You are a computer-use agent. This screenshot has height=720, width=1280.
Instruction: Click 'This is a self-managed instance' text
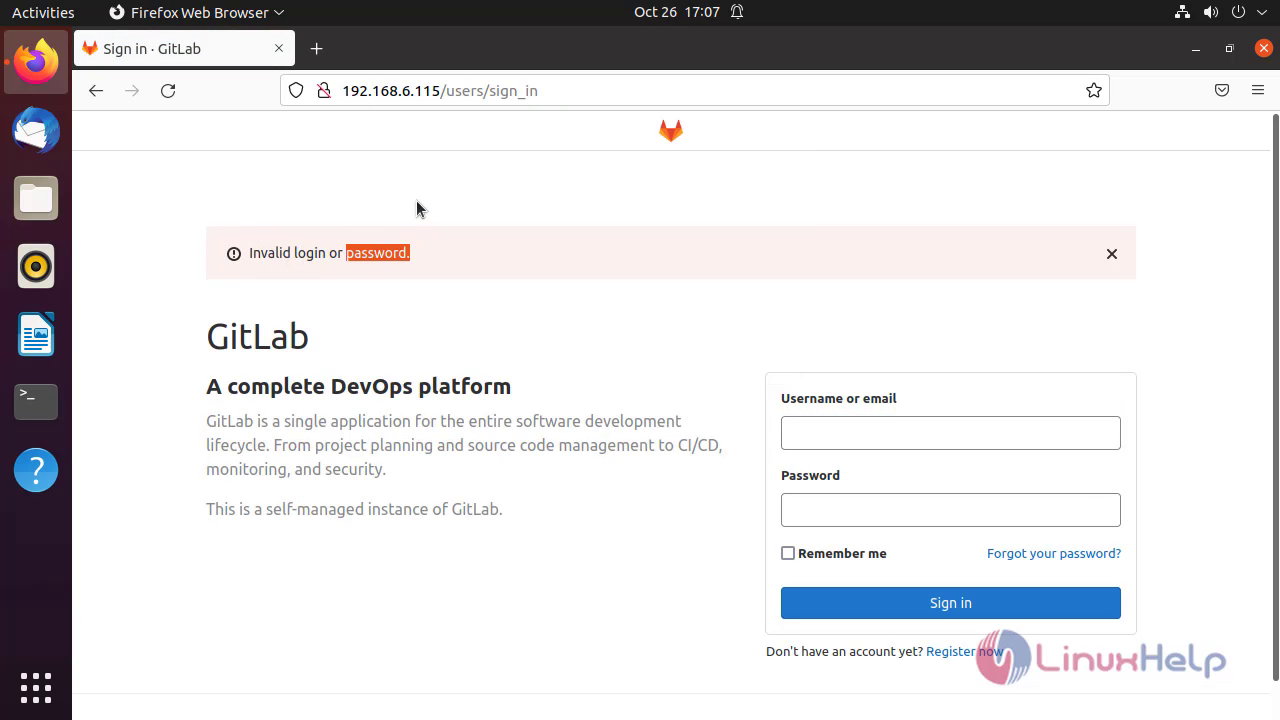354,509
